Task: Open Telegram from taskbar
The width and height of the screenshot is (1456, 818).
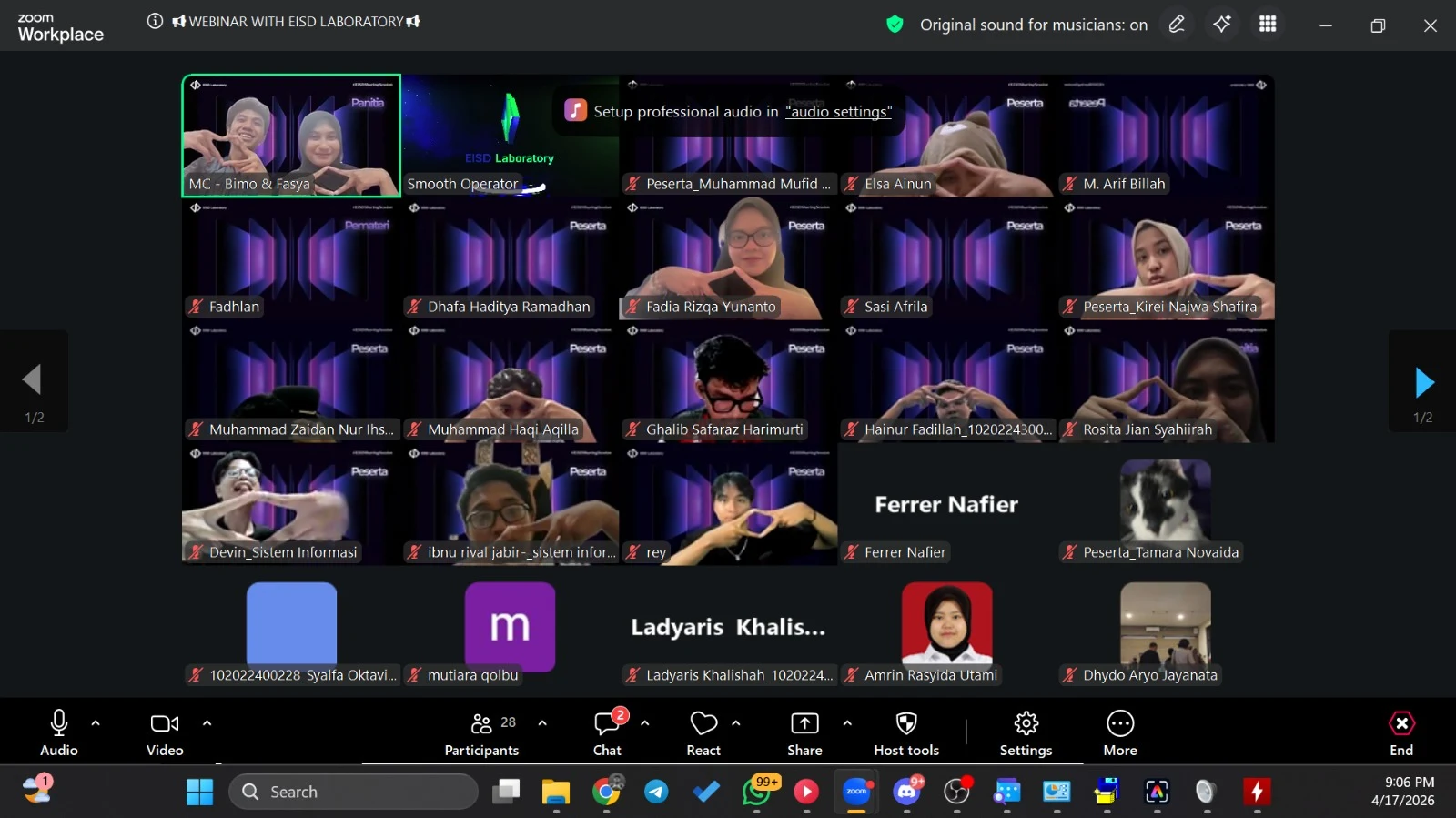Action: (656, 792)
